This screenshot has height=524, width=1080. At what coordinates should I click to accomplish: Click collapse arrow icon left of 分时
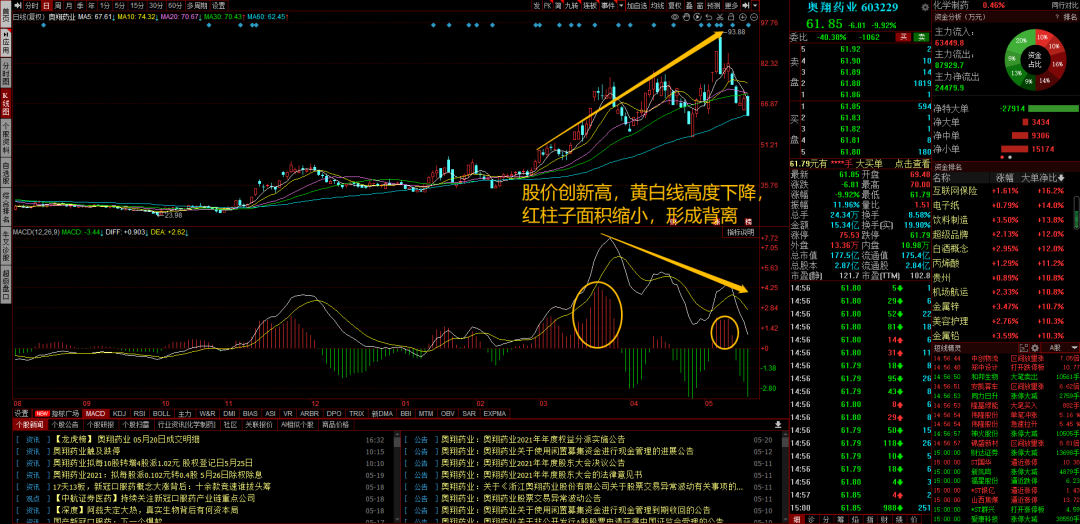click(x=17, y=5)
